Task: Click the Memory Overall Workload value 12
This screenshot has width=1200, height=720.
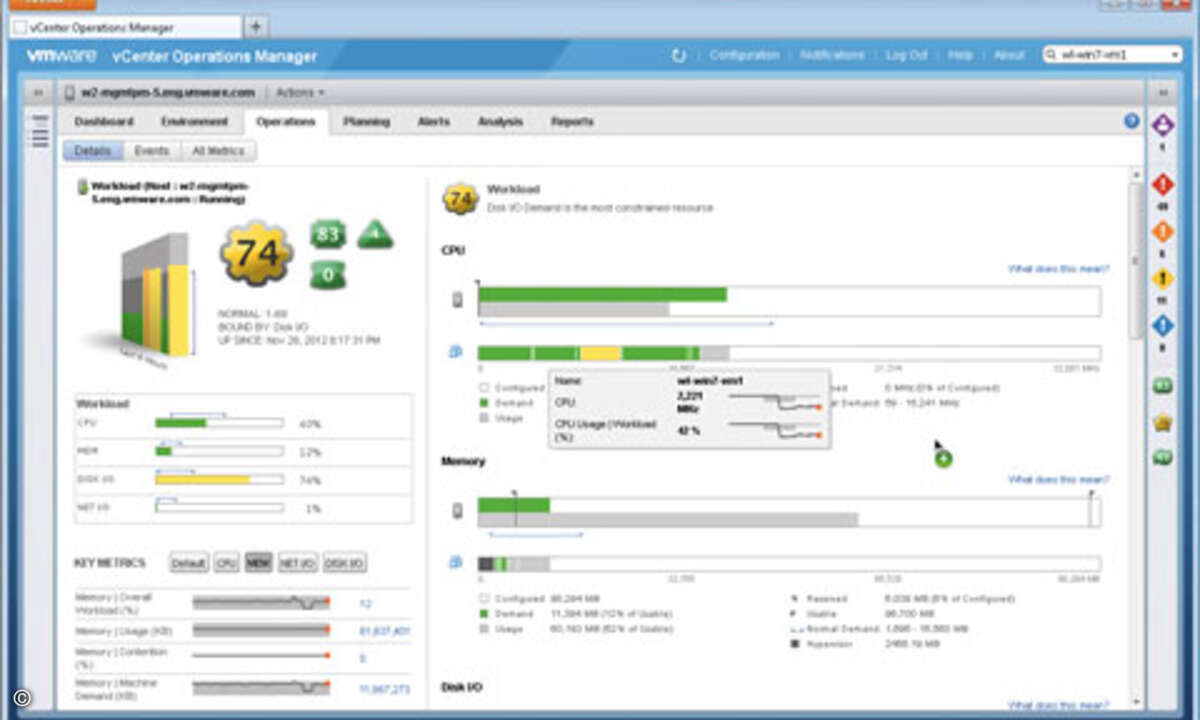Action: coord(365,603)
